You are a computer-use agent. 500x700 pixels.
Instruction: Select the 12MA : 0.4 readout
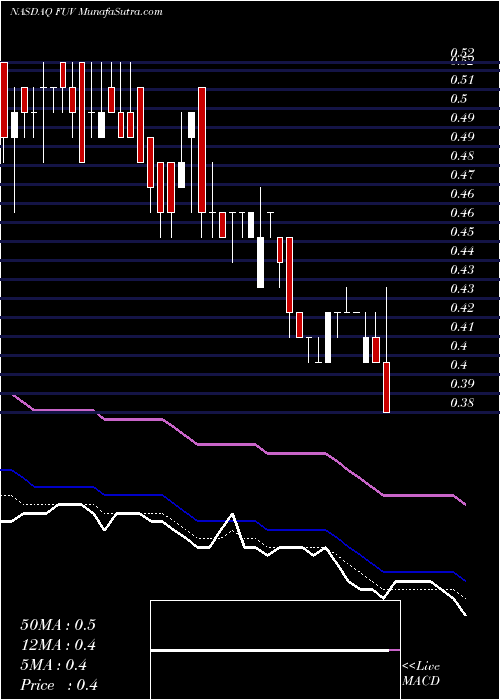tap(58, 645)
